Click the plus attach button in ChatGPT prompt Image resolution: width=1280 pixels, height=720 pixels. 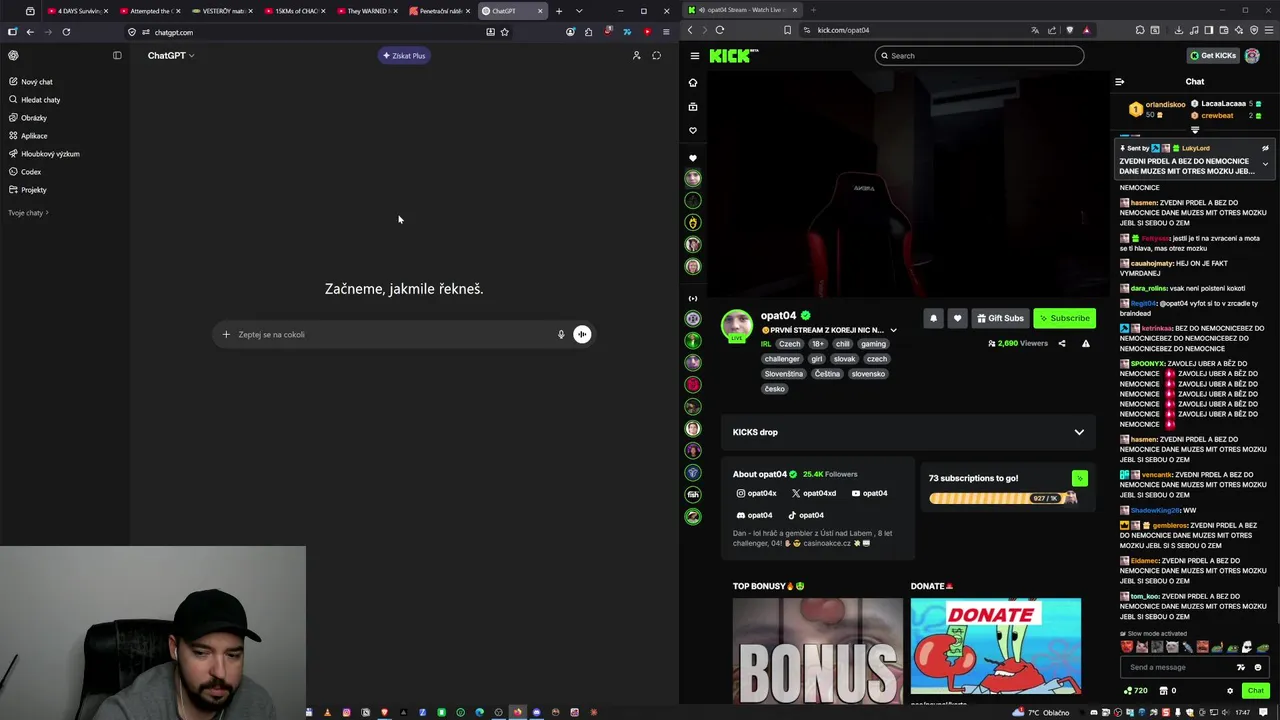tap(226, 335)
